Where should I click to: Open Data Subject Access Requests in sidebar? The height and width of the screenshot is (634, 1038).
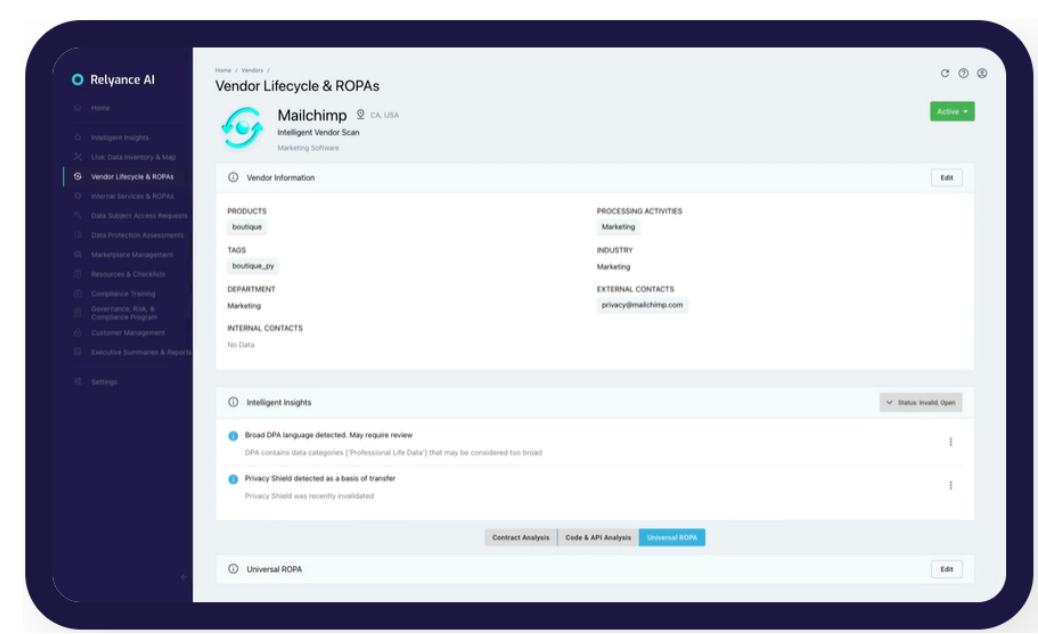(x=138, y=216)
